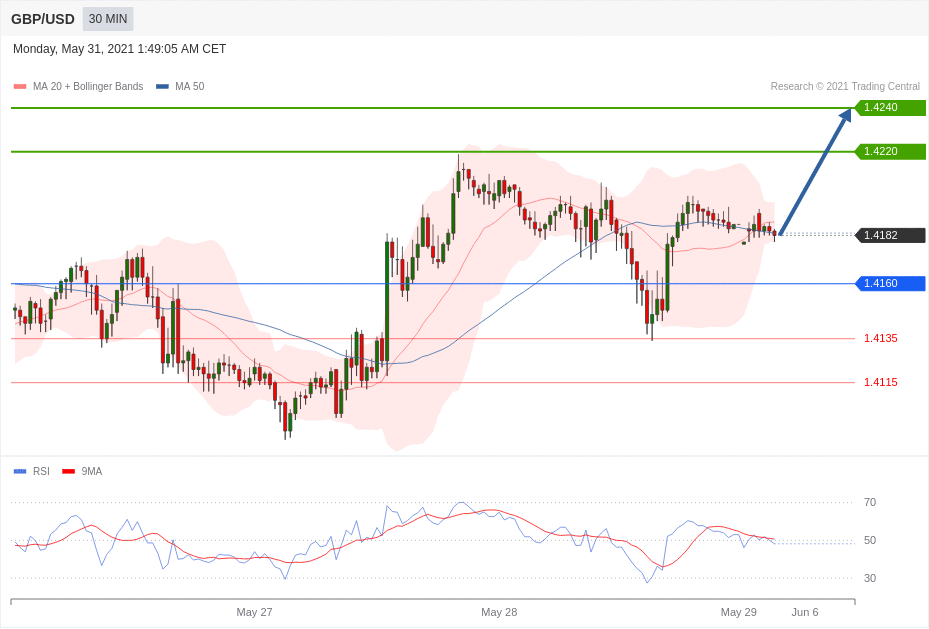
Task: Select the green 1.4240 target price tag
Action: [x=890, y=108]
